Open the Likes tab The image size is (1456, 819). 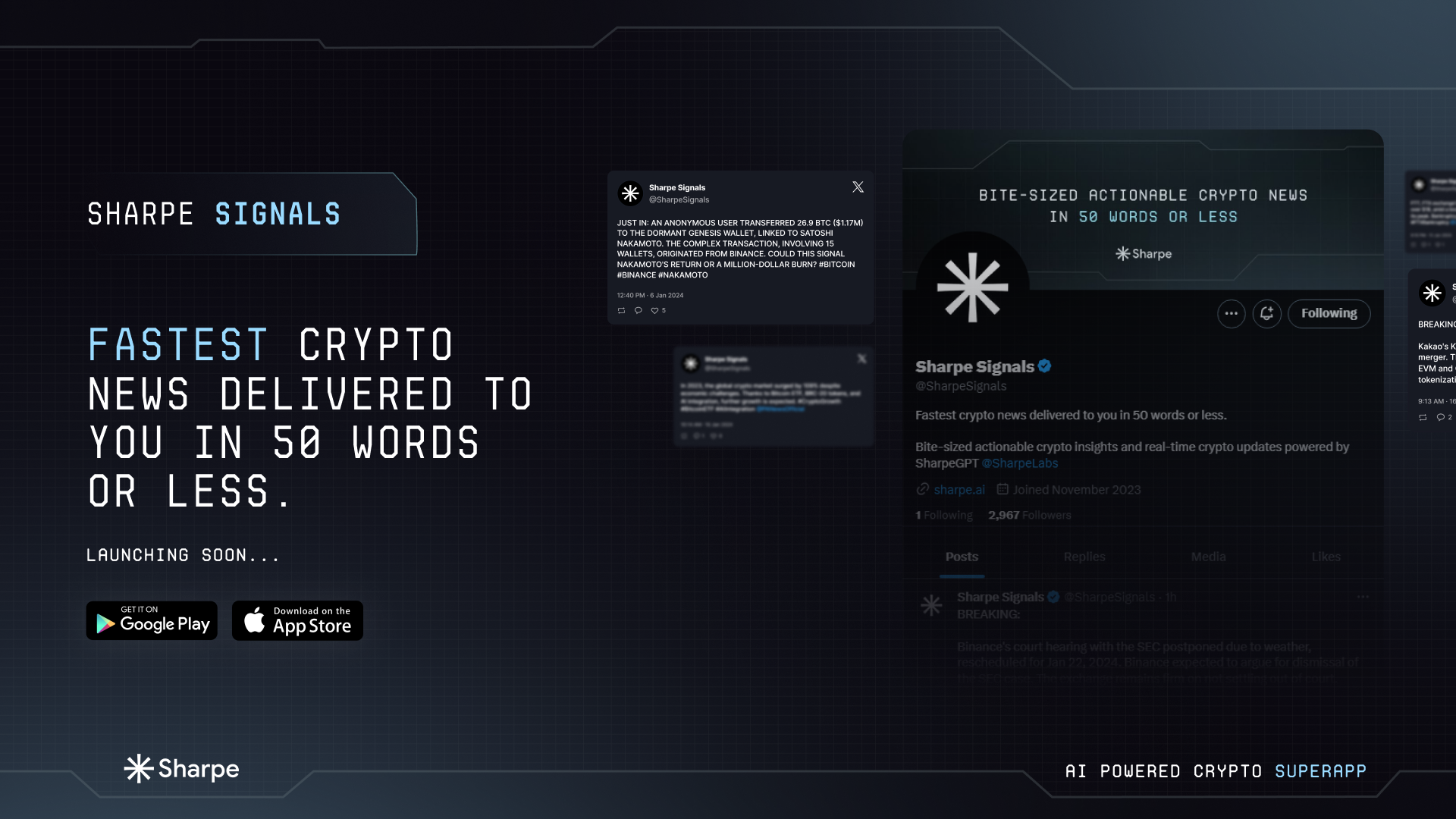pos(1326,557)
